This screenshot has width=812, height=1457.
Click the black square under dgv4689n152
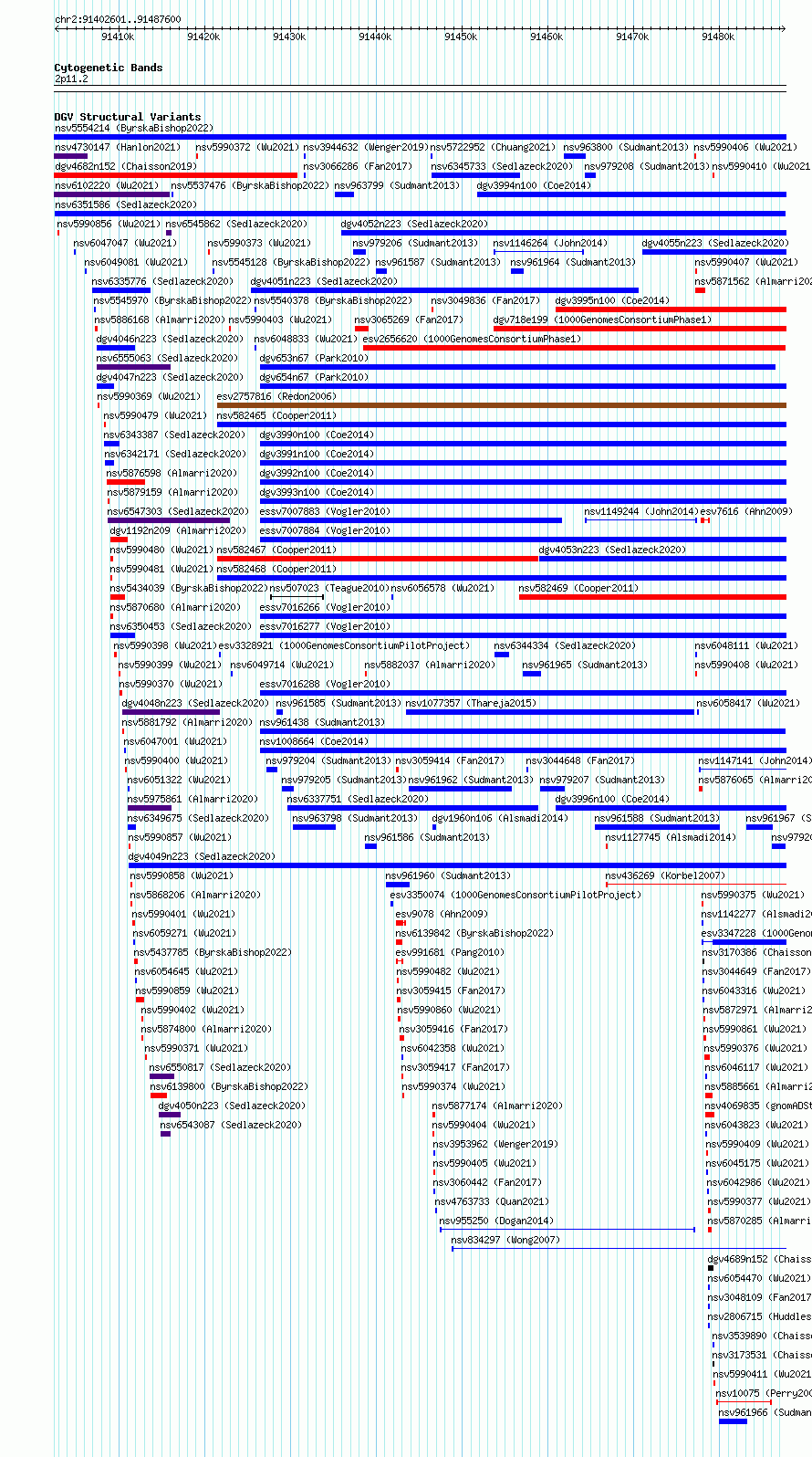click(711, 1268)
